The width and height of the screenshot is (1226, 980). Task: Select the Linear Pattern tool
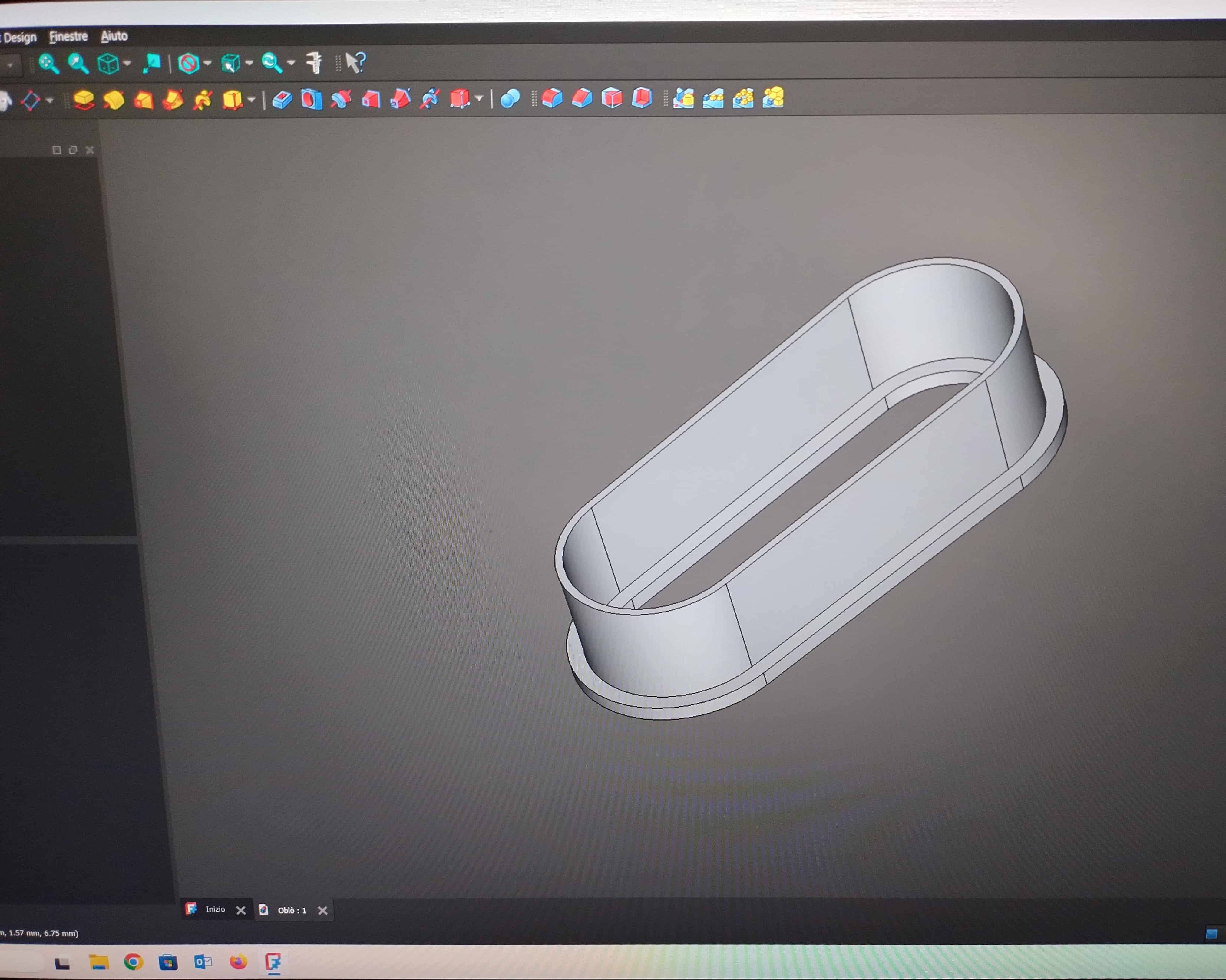pyautogui.click(x=713, y=98)
